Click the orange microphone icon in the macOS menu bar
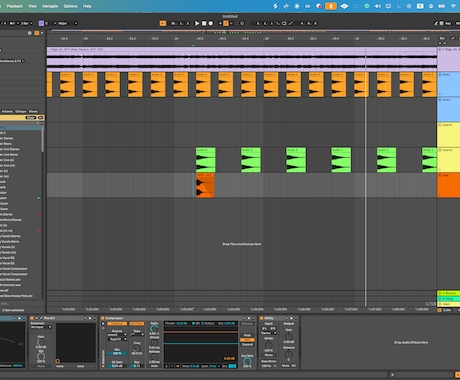 [x=331, y=6]
